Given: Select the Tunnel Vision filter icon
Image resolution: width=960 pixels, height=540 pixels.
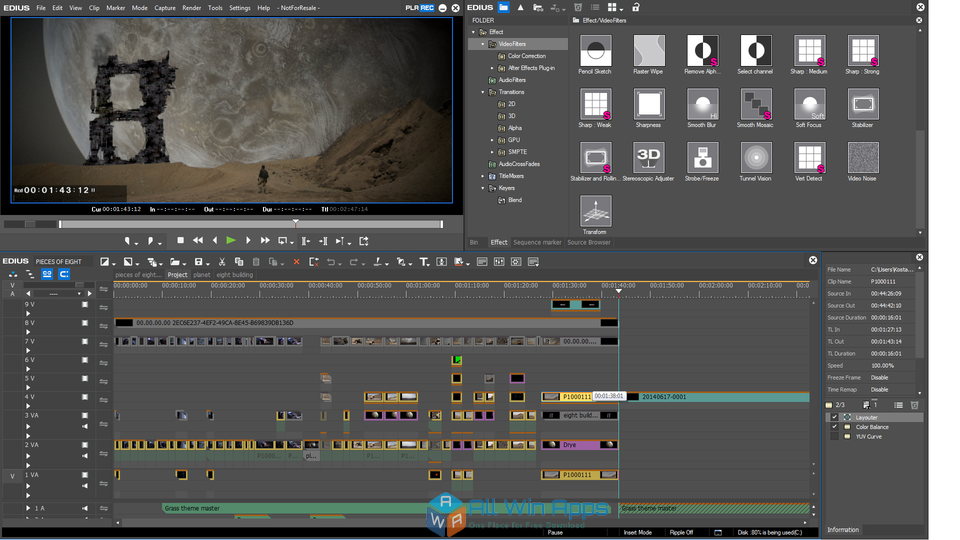Looking at the screenshot, I should coord(756,157).
